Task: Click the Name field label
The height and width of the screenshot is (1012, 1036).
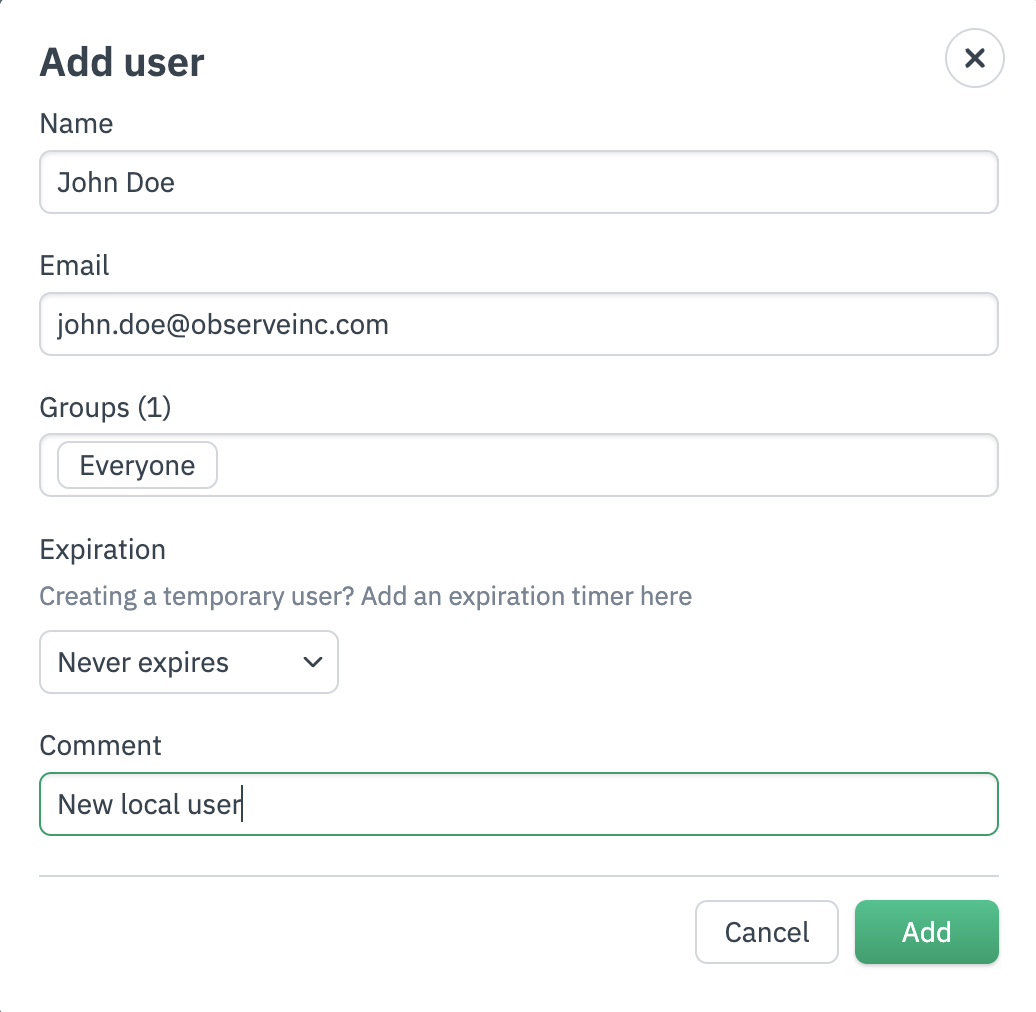Action: [76, 124]
